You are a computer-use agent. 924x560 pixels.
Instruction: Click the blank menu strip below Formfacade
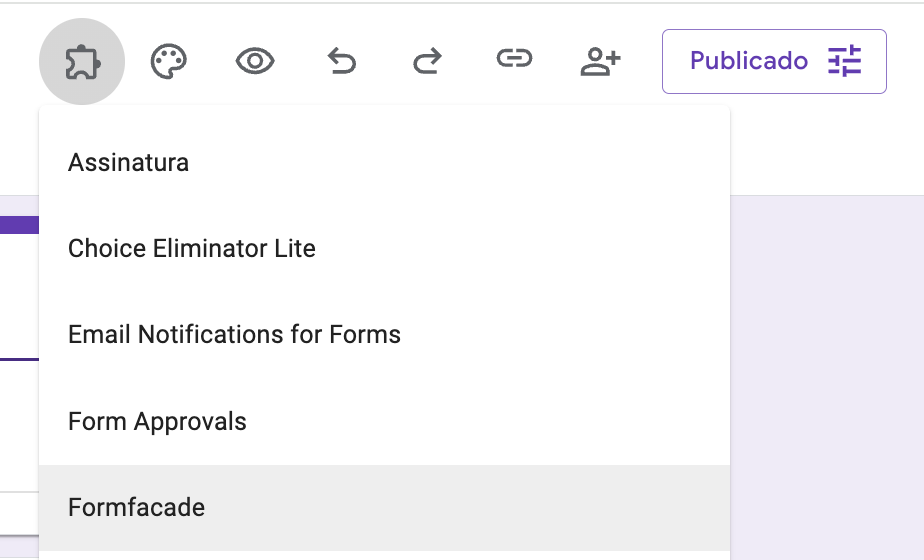coord(384,555)
